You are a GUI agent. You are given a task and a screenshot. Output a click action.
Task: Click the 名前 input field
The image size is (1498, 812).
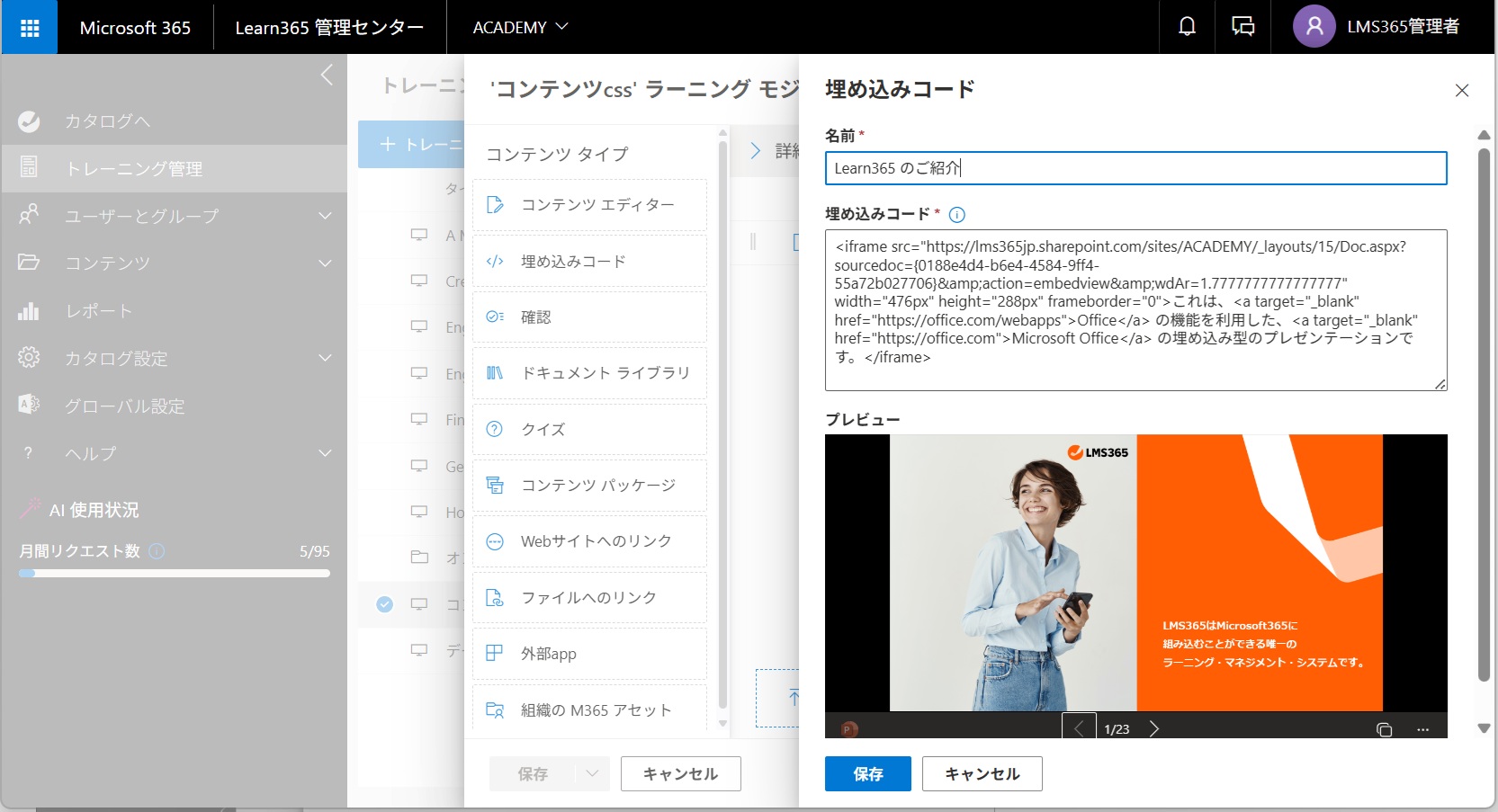click(x=1135, y=168)
